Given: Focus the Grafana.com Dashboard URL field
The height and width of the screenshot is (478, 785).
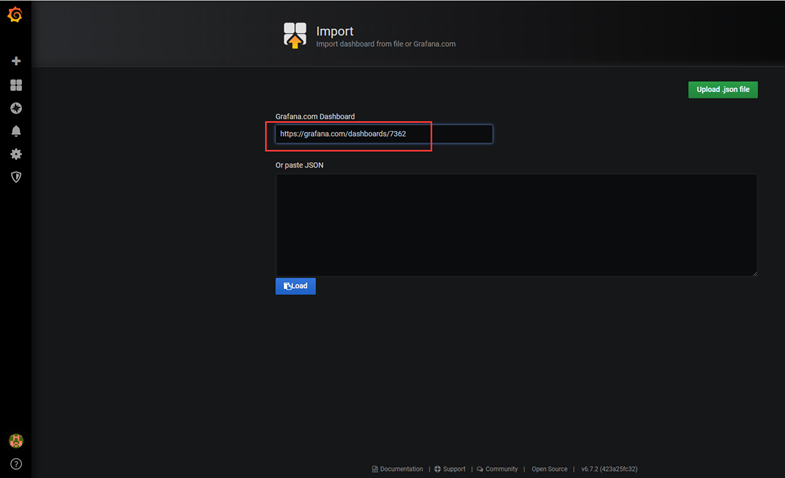Looking at the screenshot, I should tap(384, 134).
